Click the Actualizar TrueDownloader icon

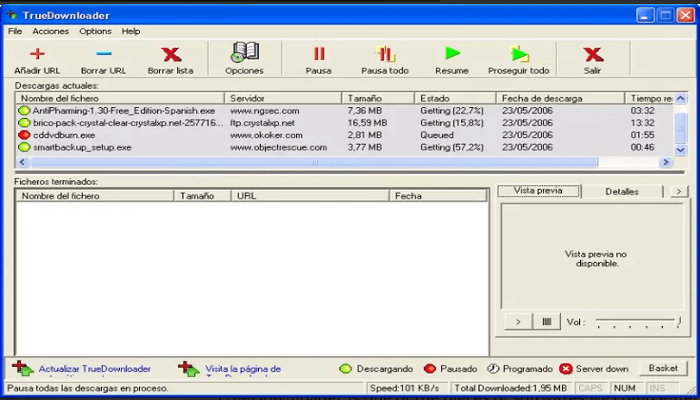pyautogui.click(x=23, y=369)
